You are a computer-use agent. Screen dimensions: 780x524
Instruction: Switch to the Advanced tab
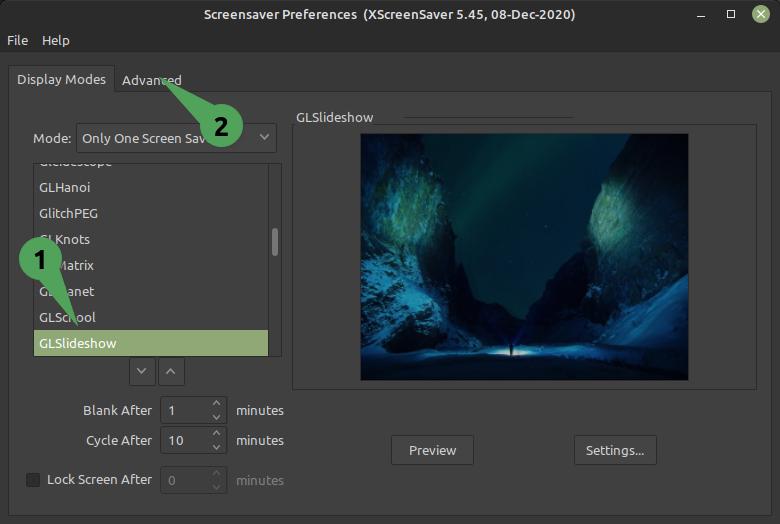(x=152, y=80)
